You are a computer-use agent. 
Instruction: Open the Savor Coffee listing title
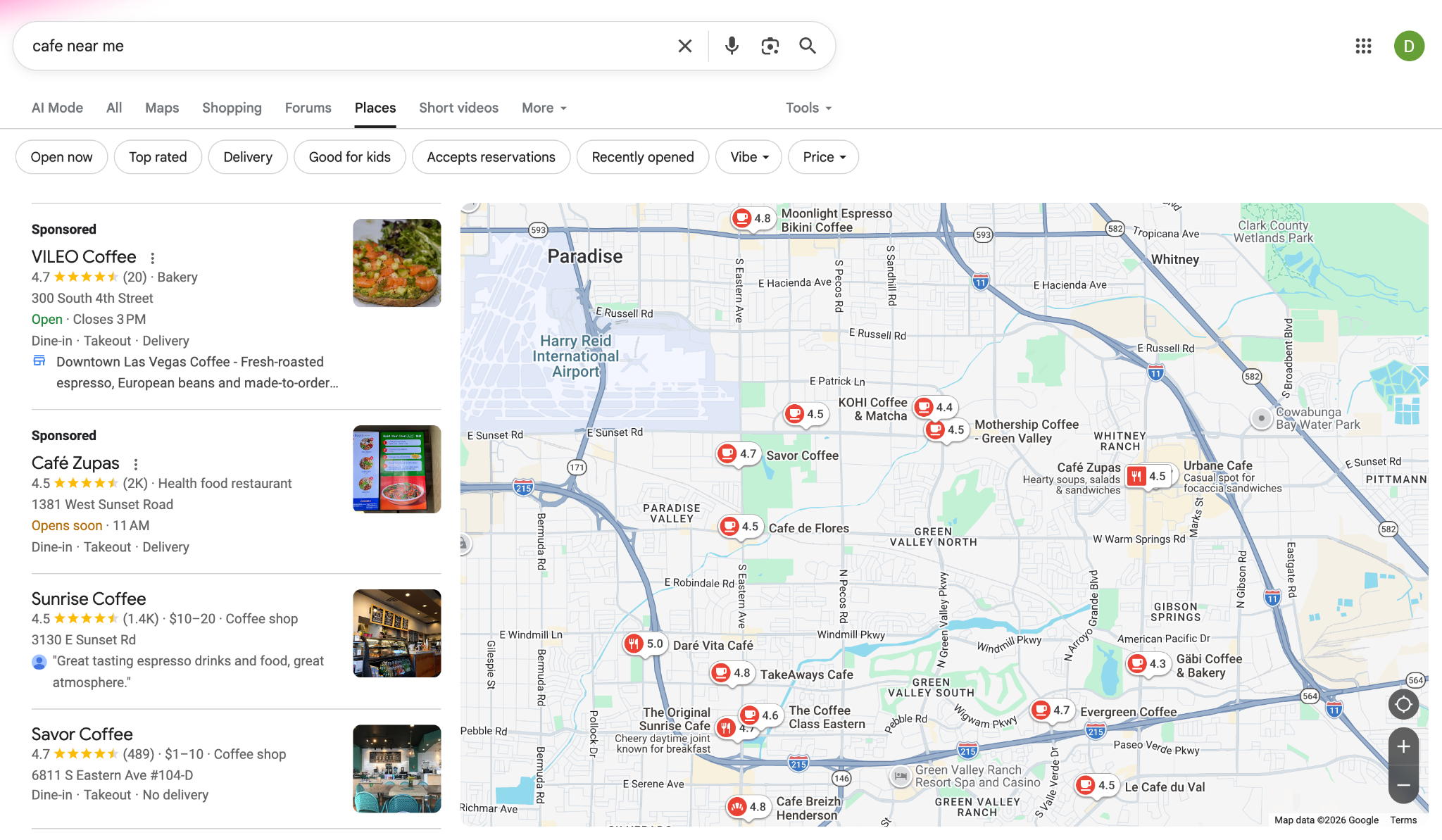(x=82, y=734)
